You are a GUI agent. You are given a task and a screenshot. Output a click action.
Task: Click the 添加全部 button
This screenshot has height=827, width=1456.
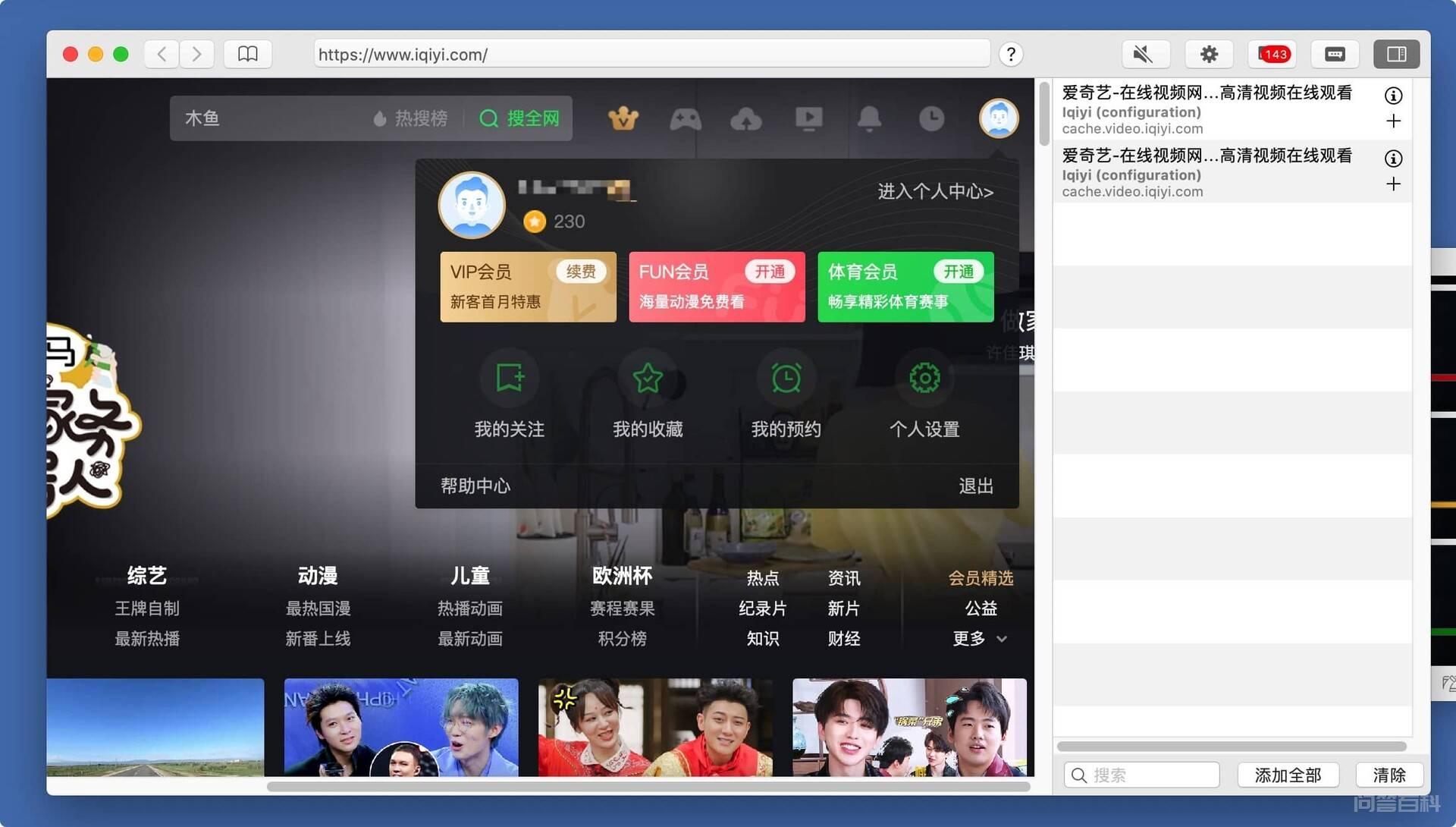pos(1288,775)
